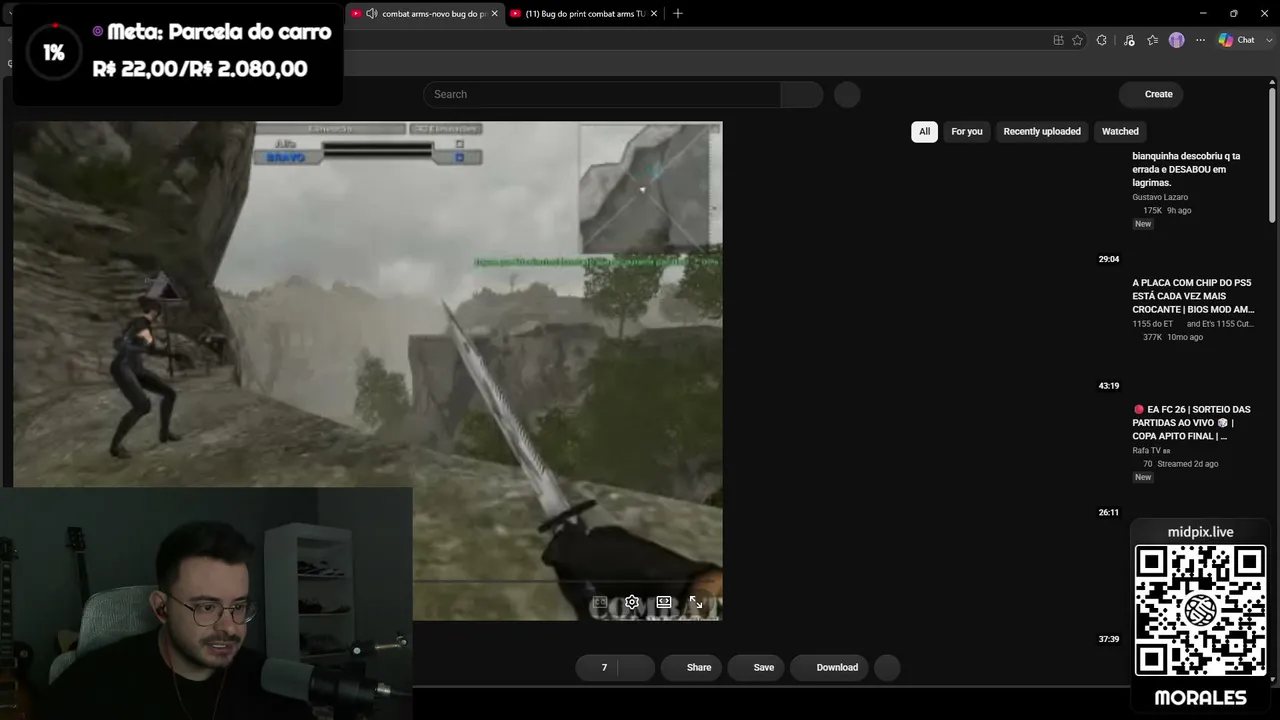Download the current video
This screenshot has width=1280, height=720.
coord(829,667)
